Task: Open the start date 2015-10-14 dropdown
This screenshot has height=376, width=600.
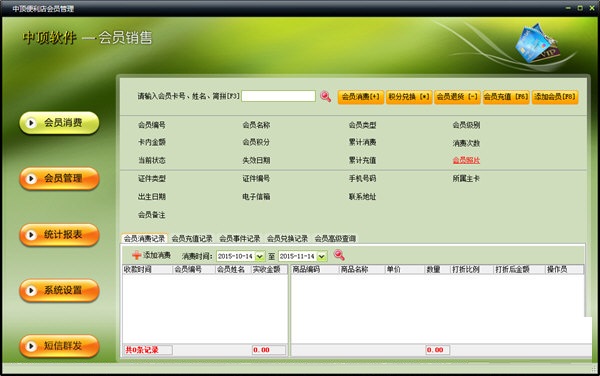Action: coord(260,256)
